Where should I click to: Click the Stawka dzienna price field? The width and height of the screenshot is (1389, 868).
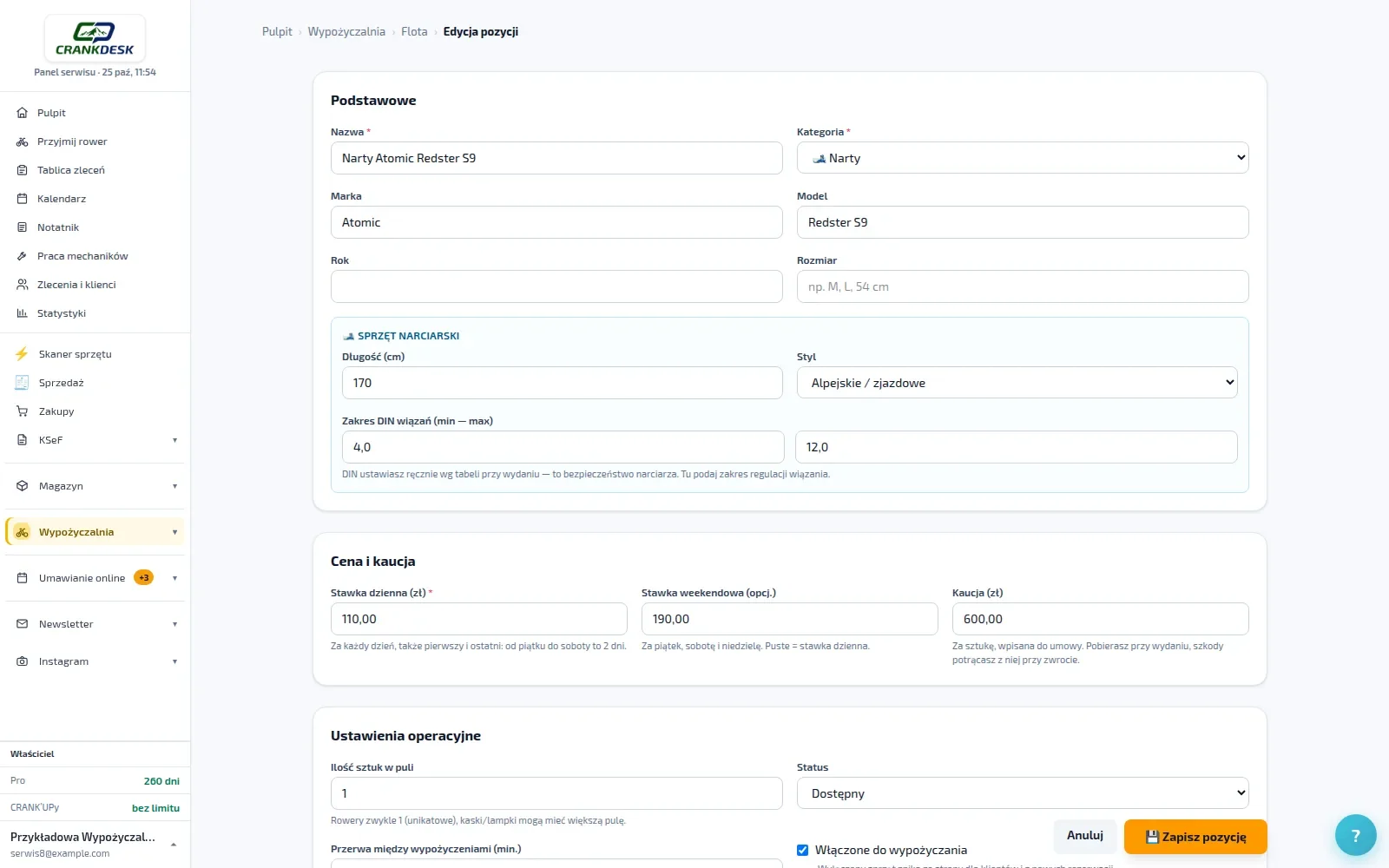click(478, 619)
